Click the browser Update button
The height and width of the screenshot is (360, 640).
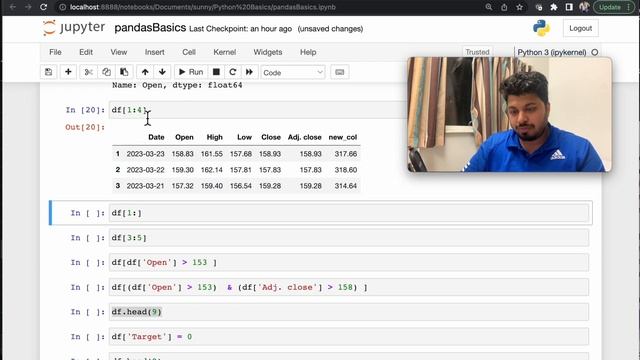(613, 7)
